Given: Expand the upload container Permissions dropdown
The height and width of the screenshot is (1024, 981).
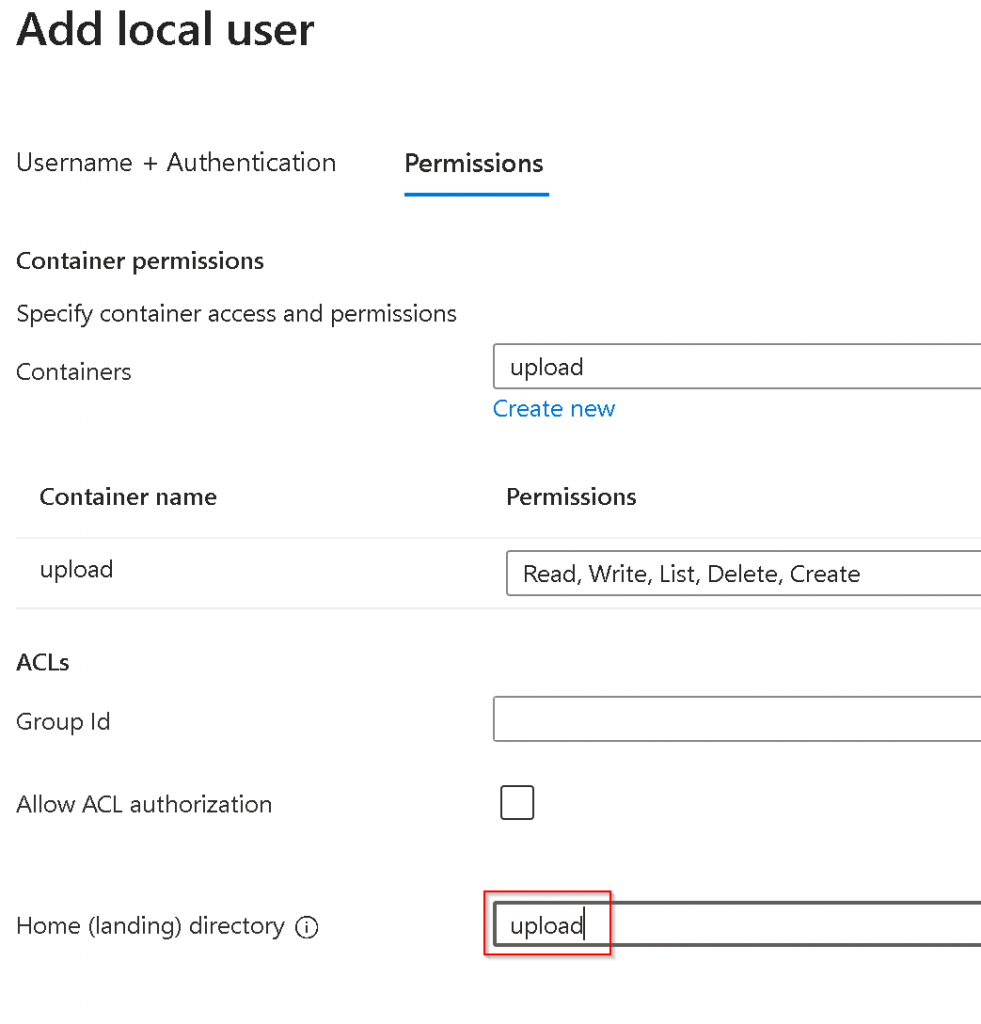Looking at the screenshot, I should [x=742, y=574].
